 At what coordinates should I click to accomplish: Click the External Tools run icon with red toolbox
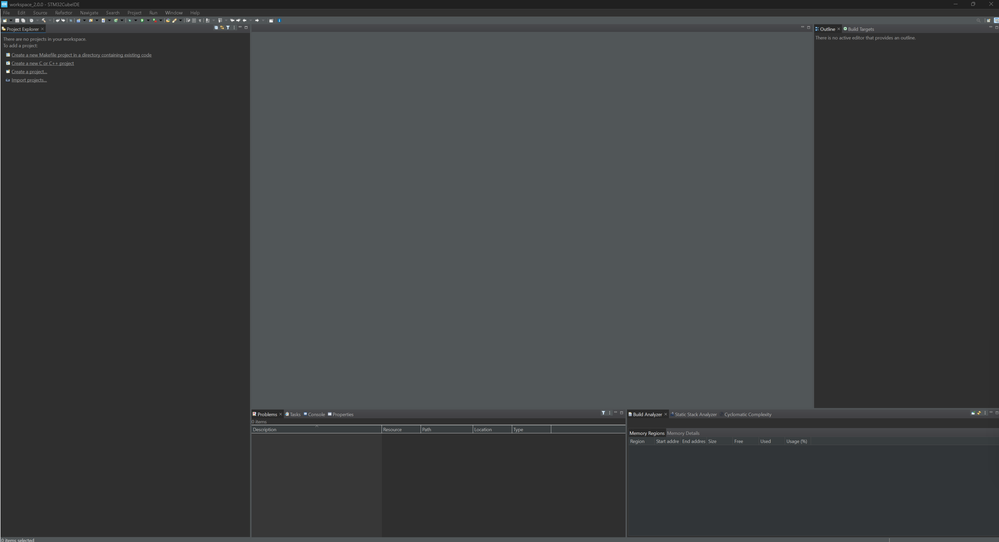155,20
